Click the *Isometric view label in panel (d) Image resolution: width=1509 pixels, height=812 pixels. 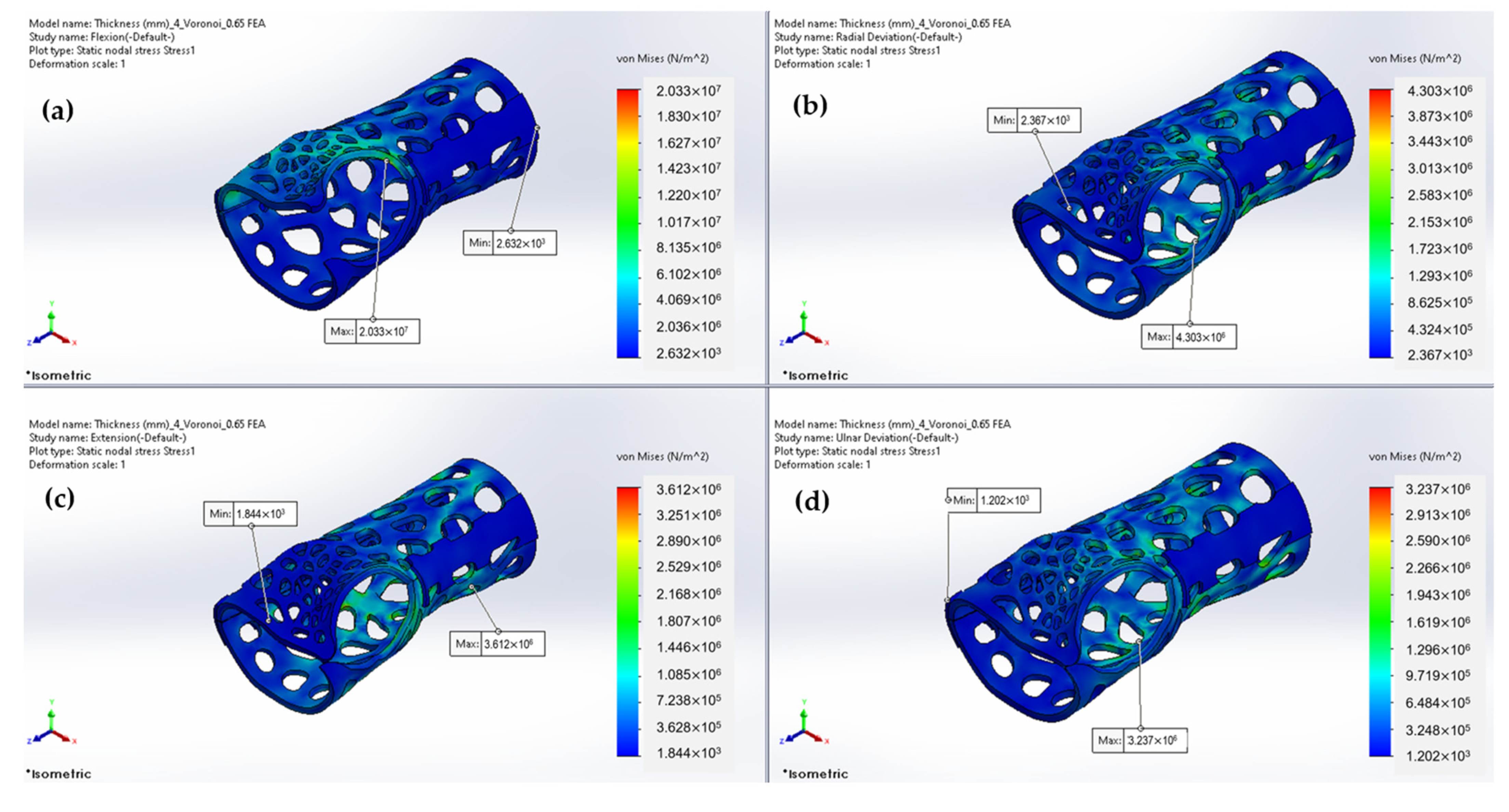815,774
